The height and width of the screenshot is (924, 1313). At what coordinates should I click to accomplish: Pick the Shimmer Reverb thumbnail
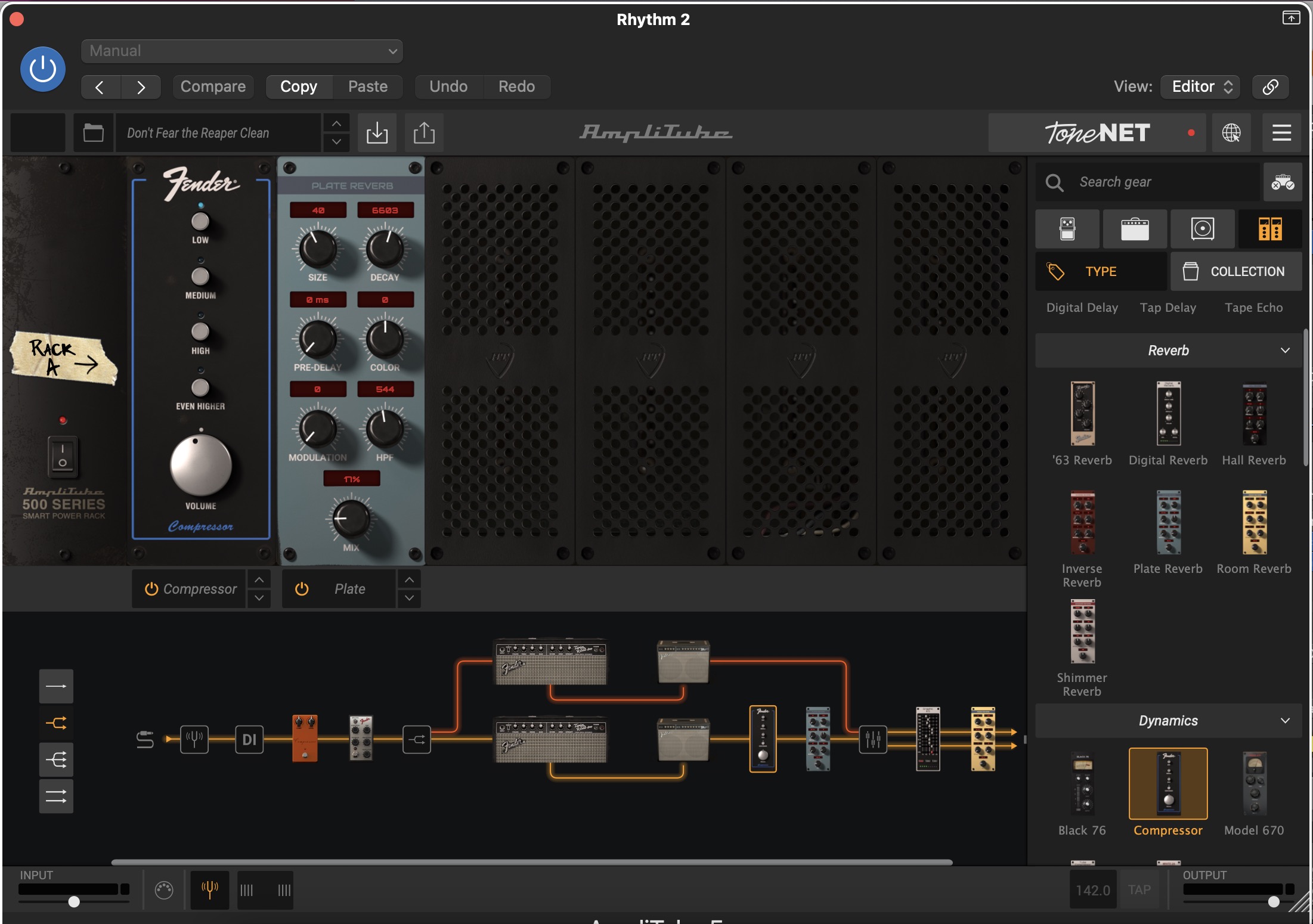1083,632
